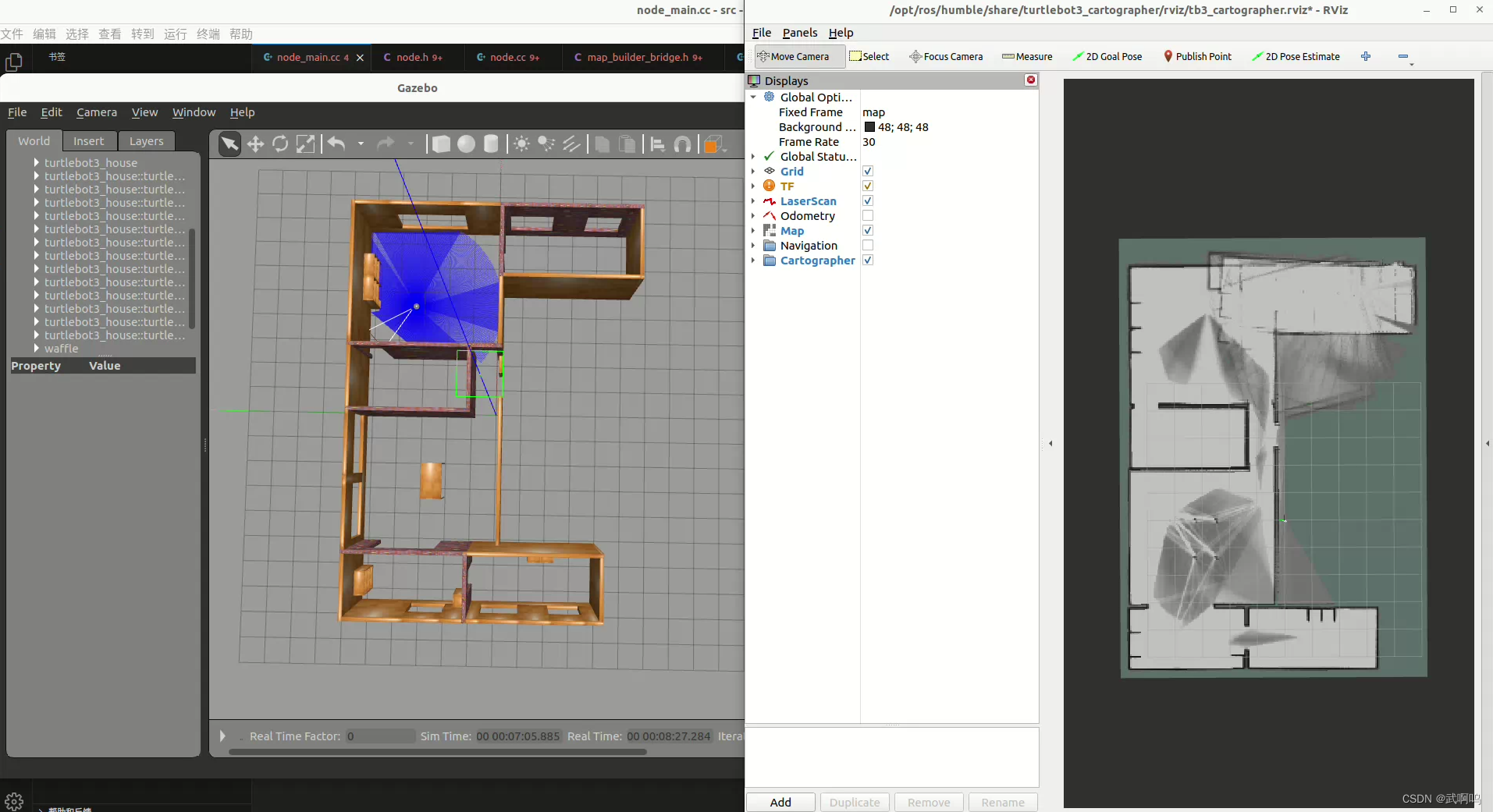The width and height of the screenshot is (1493, 812).
Task: Click the Real Time Factor input field
Action: pyautogui.click(x=379, y=736)
